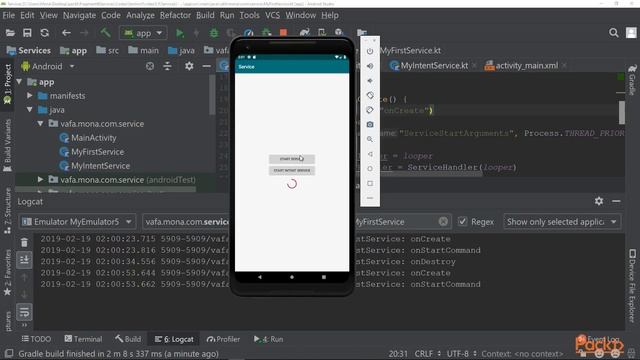Click the editor vertical scrollbar thumb
This screenshot has width=640, height=360.
coord(622,112)
